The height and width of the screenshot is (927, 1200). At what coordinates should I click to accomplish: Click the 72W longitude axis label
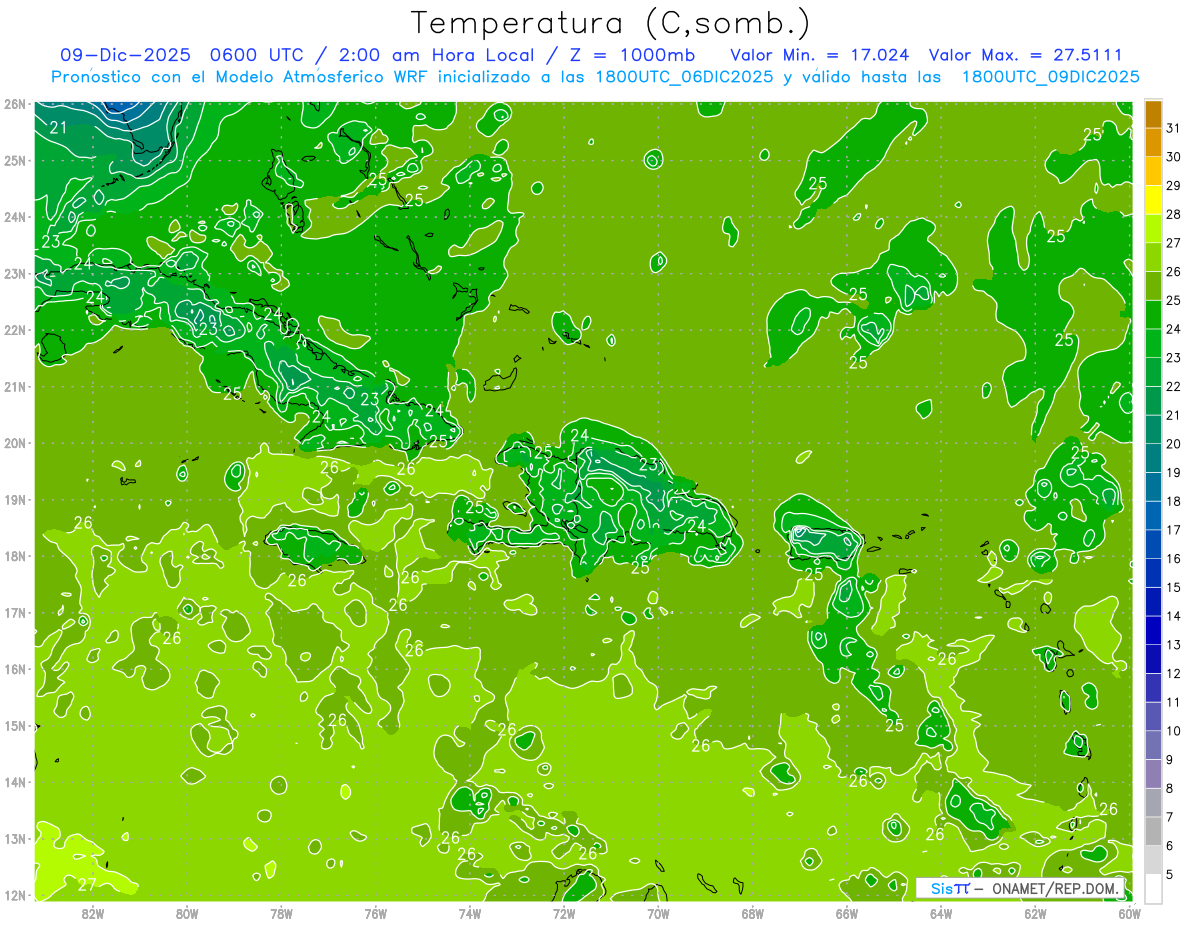tap(564, 913)
